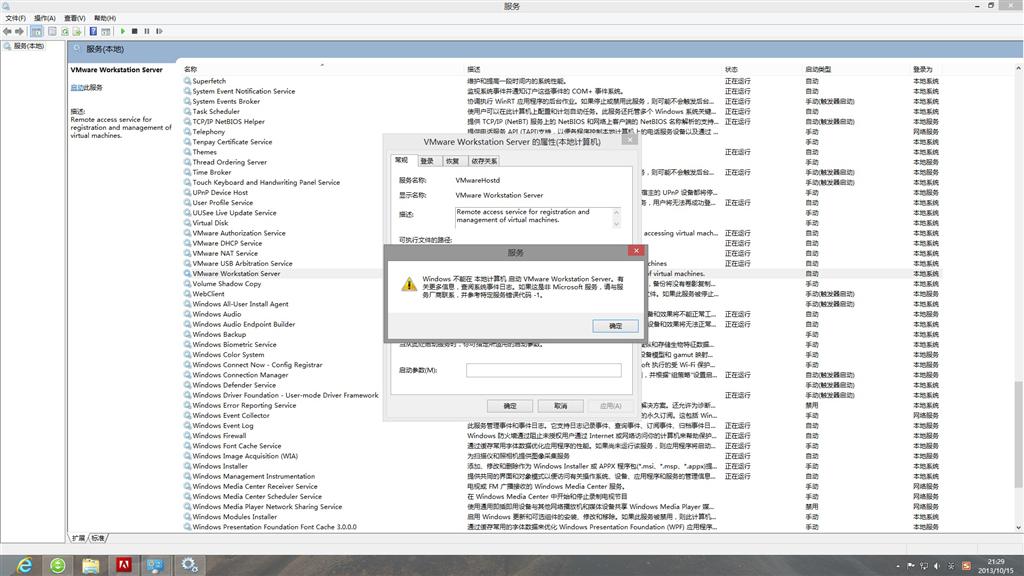
Task: Open the 帮助(H) menu
Action: point(105,18)
